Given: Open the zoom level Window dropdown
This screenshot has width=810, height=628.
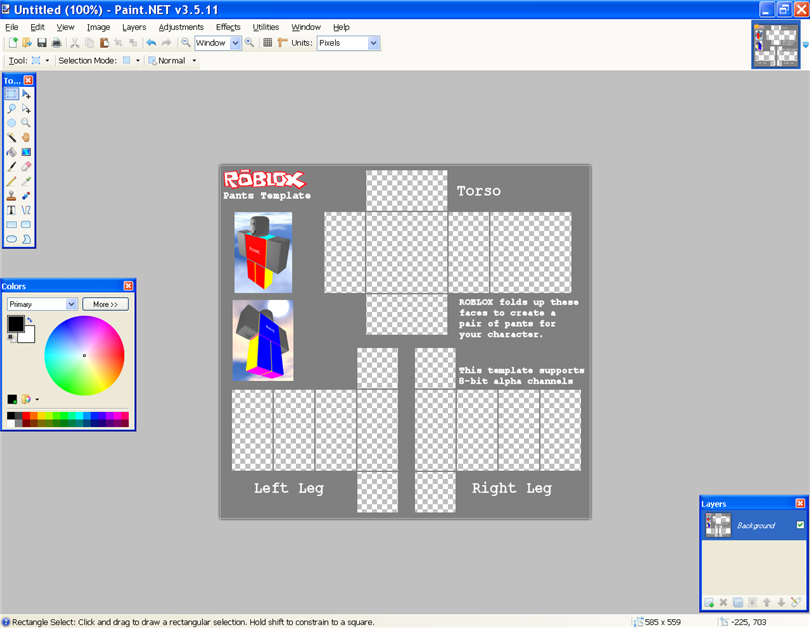Looking at the screenshot, I should coord(235,43).
